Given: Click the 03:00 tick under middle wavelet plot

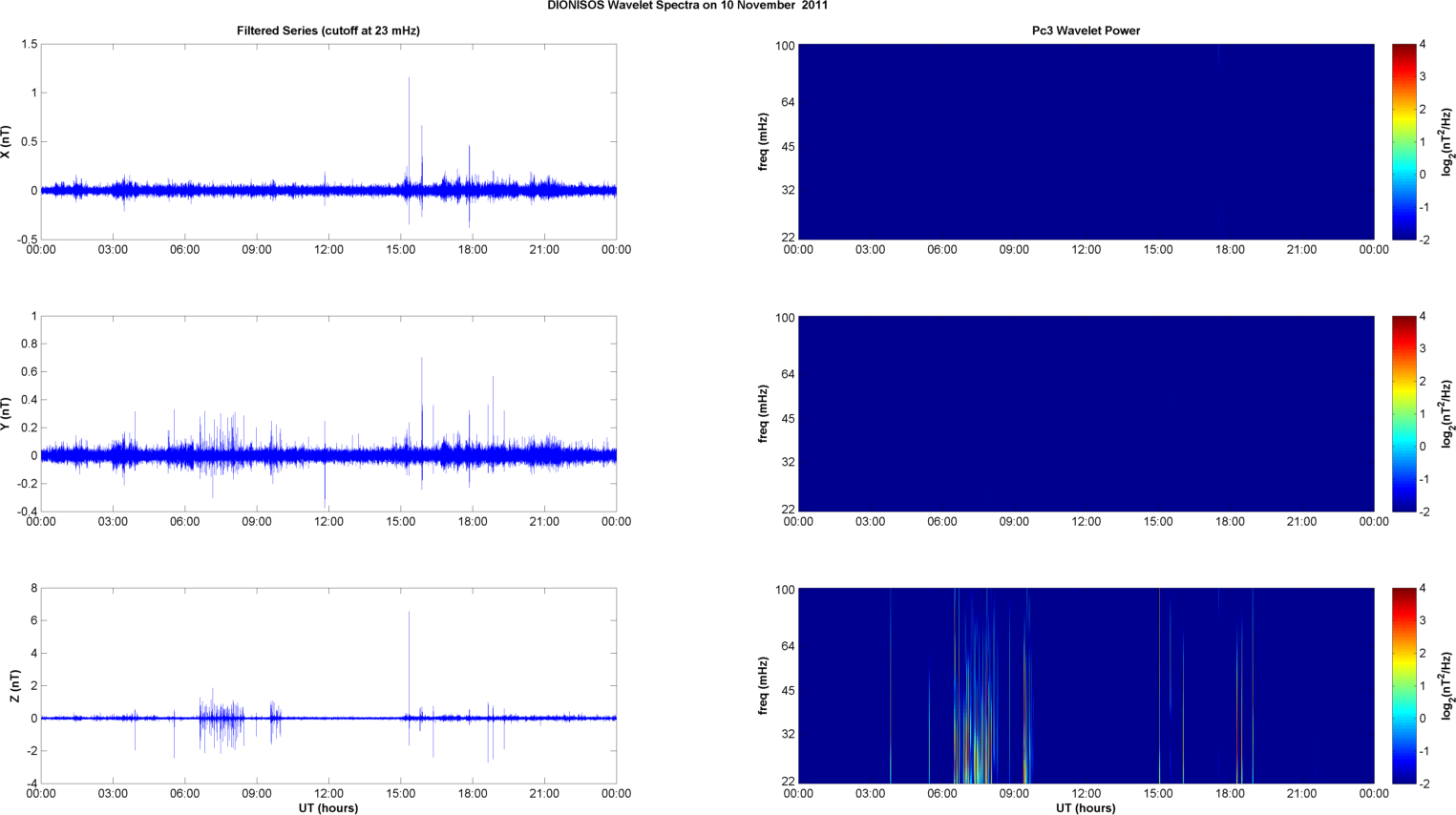Looking at the screenshot, I should 870,522.
